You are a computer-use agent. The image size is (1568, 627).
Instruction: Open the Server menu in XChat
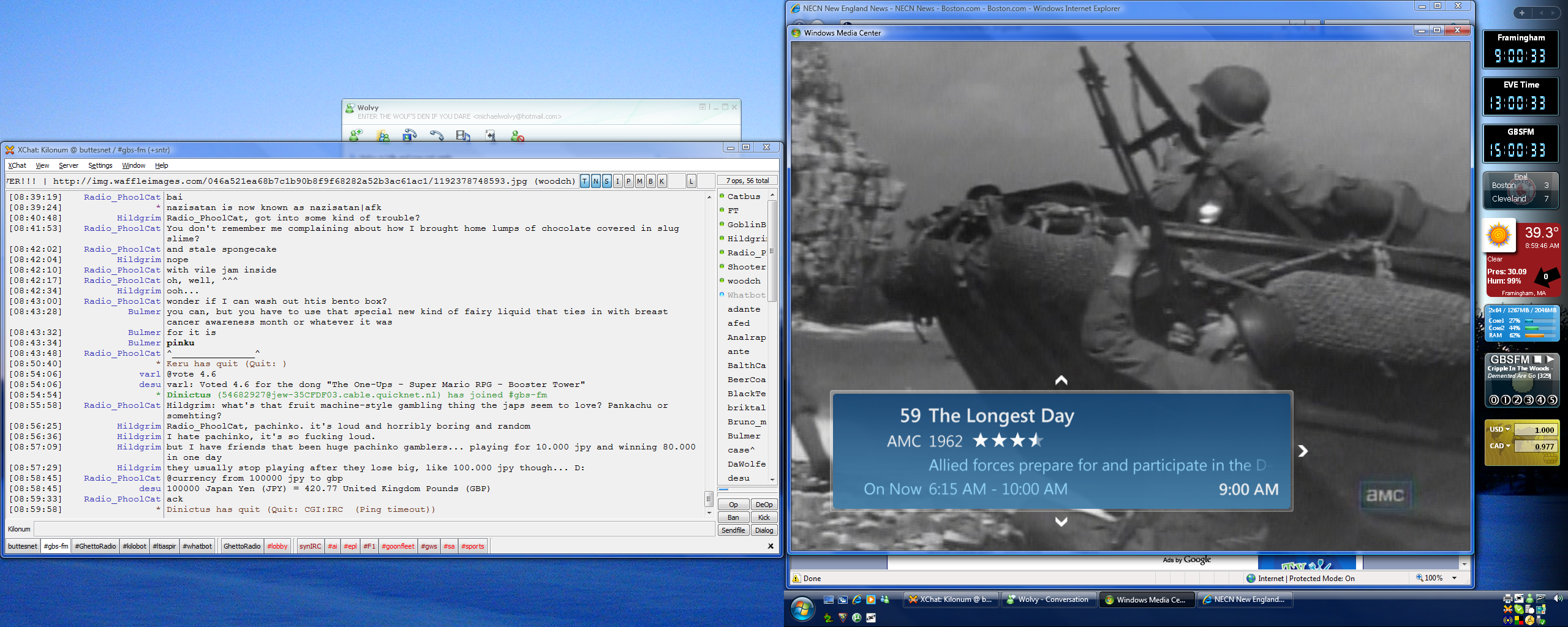69,165
